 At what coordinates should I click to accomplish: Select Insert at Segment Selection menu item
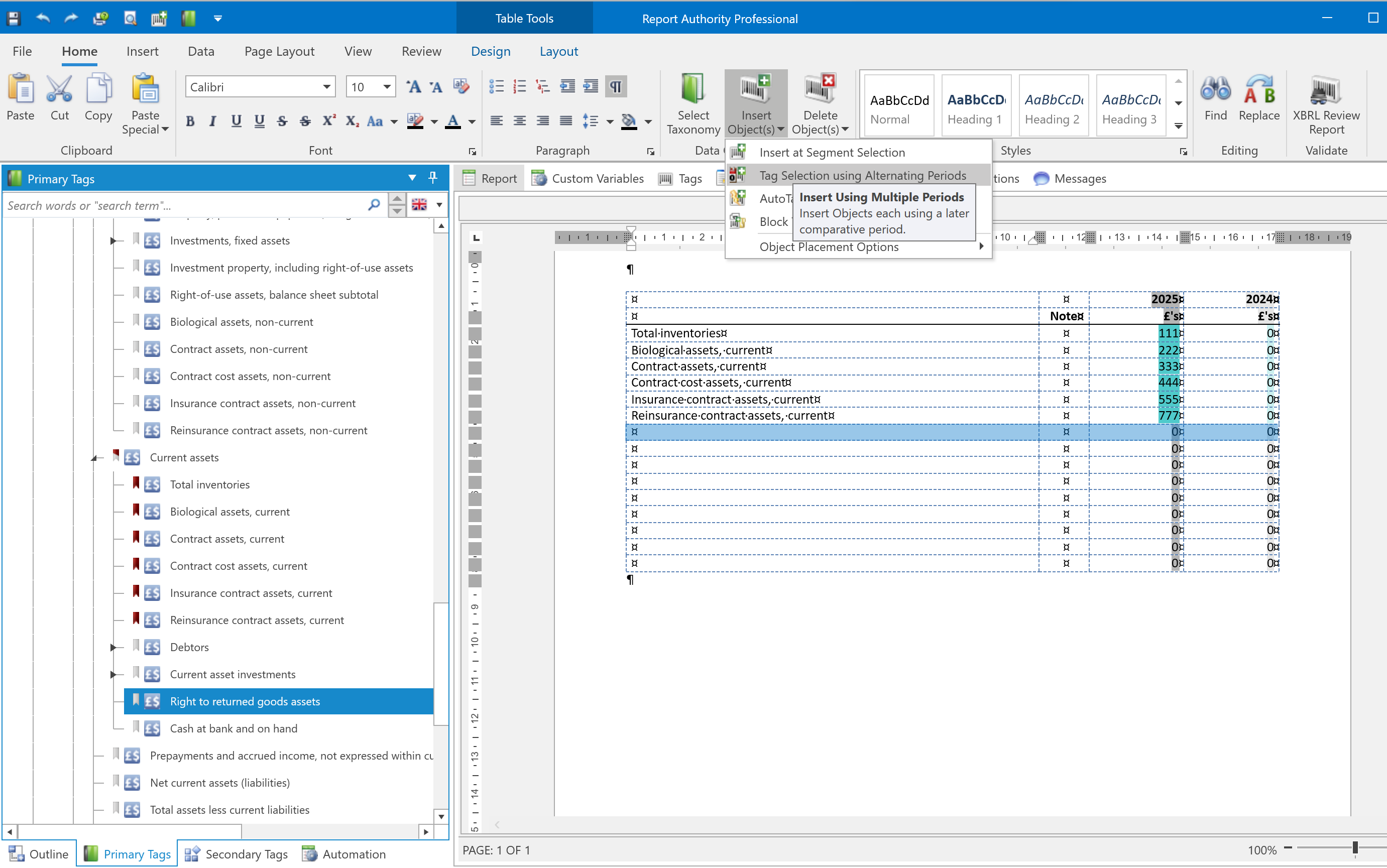pos(858,152)
